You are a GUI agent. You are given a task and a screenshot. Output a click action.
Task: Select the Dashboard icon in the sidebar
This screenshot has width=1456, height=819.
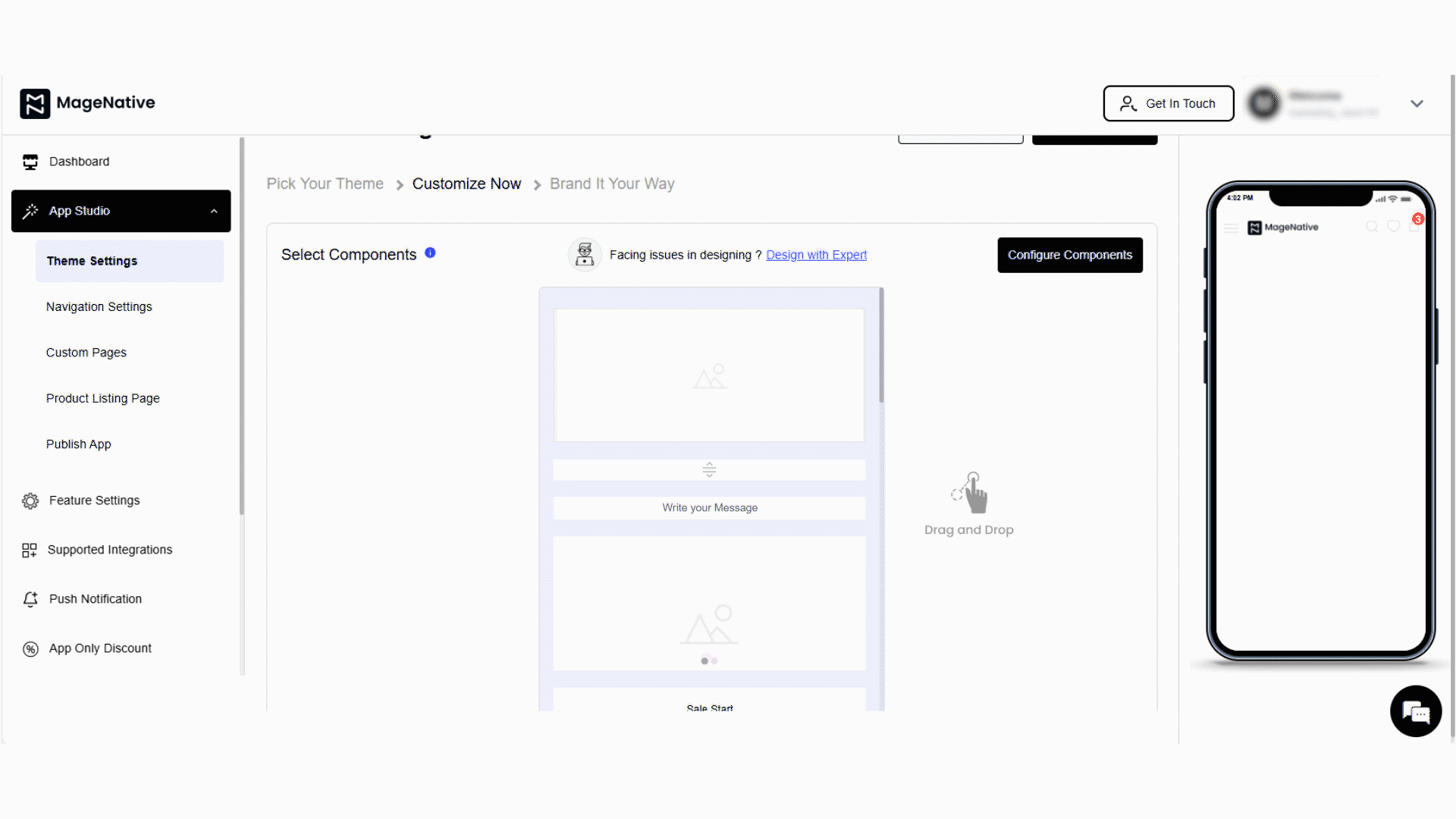(30, 162)
